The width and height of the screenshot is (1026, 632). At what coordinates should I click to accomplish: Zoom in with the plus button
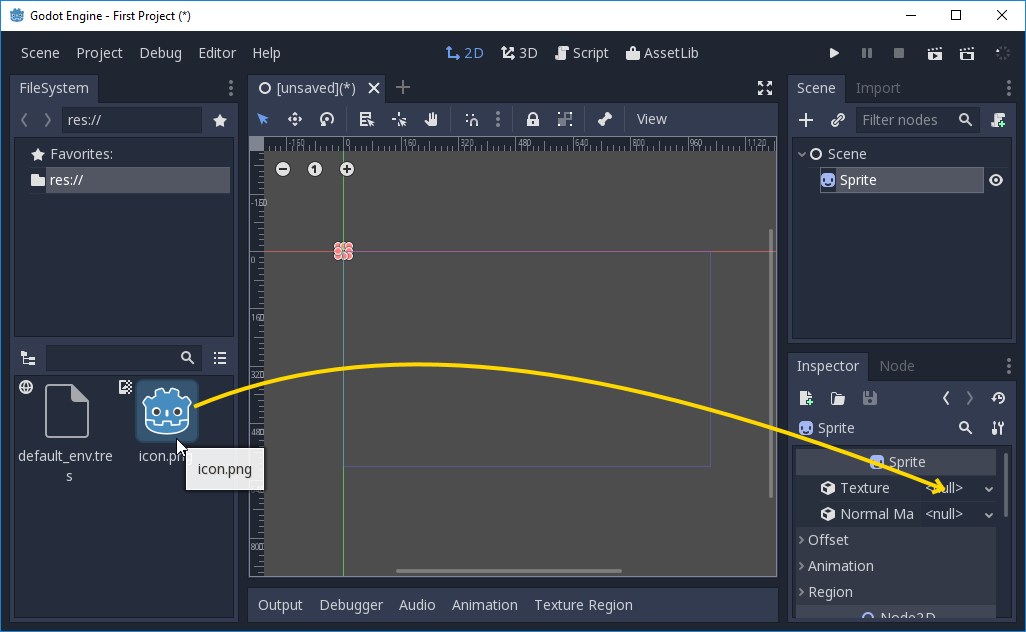347,169
